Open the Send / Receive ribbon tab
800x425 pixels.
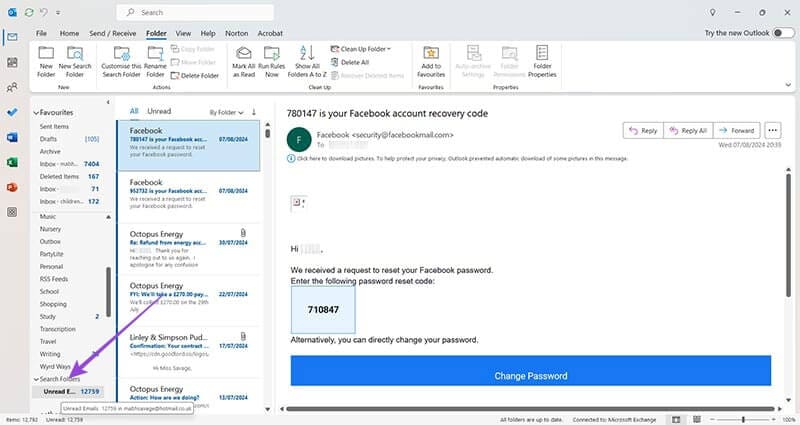click(x=112, y=33)
